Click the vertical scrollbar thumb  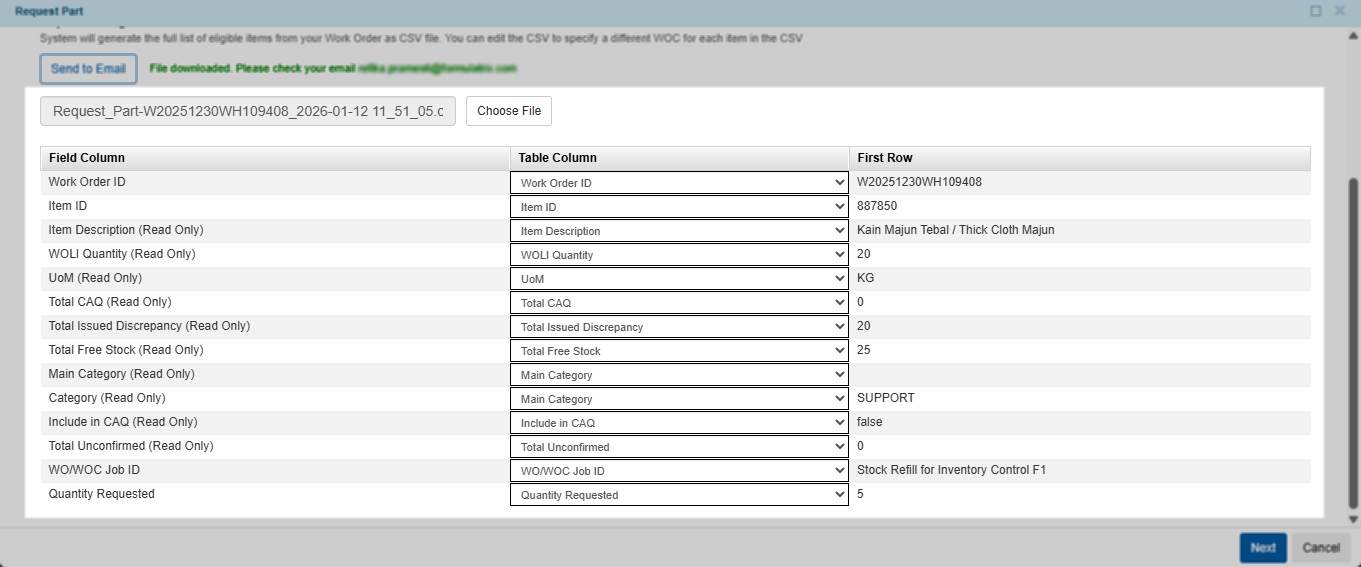tap(1354, 340)
